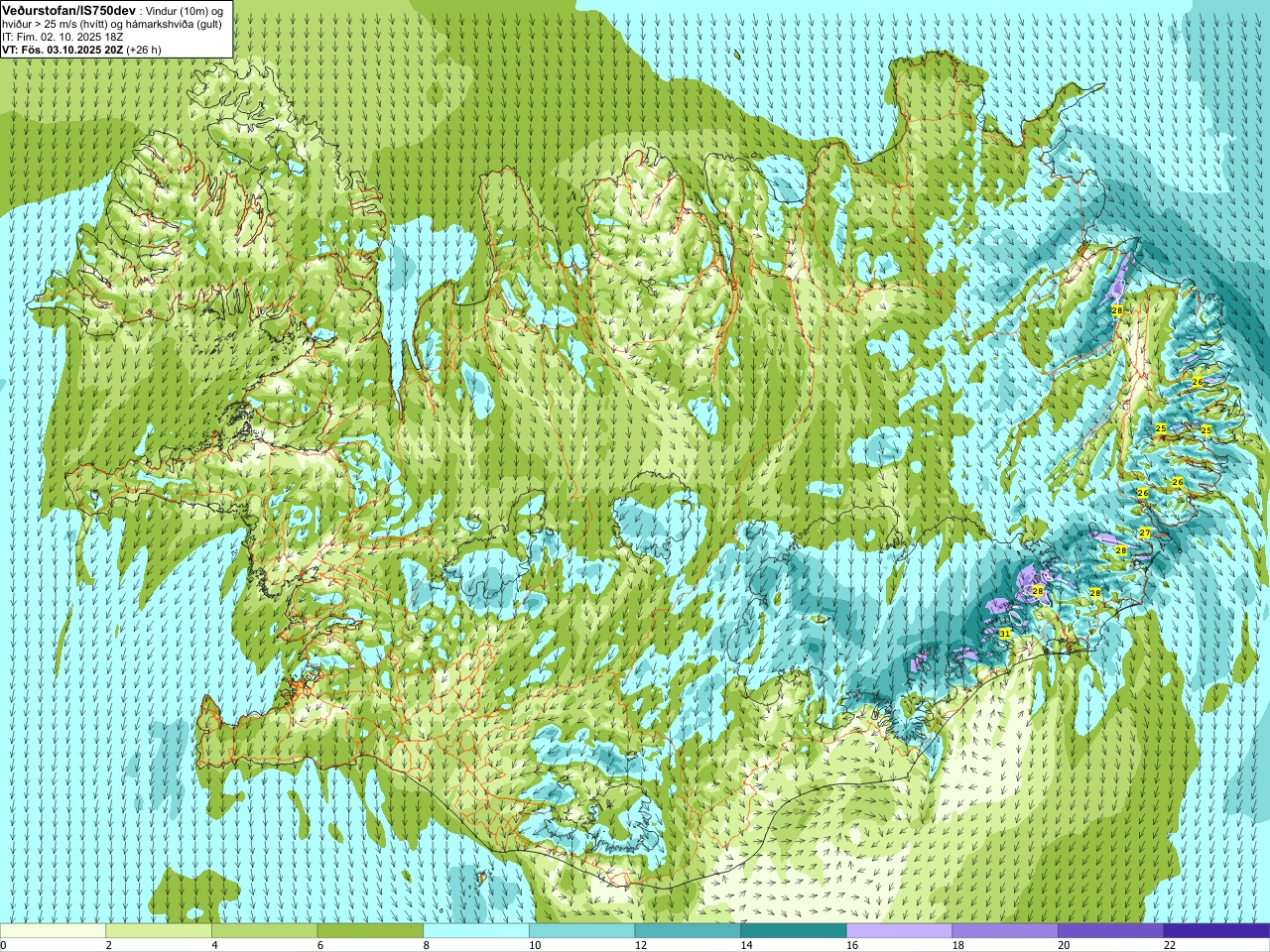
Task: Click the yellow gust label 27
Action: tap(1144, 533)
